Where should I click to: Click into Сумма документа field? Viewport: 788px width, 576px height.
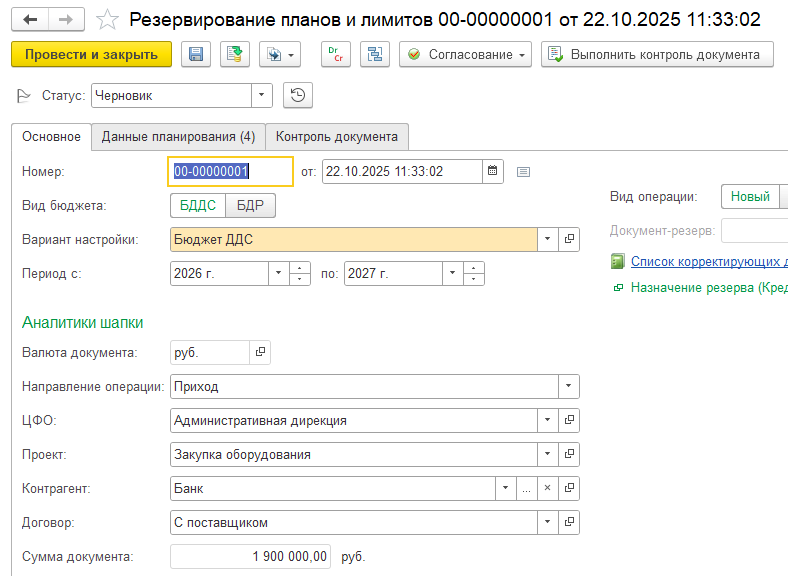pos(252,556)
